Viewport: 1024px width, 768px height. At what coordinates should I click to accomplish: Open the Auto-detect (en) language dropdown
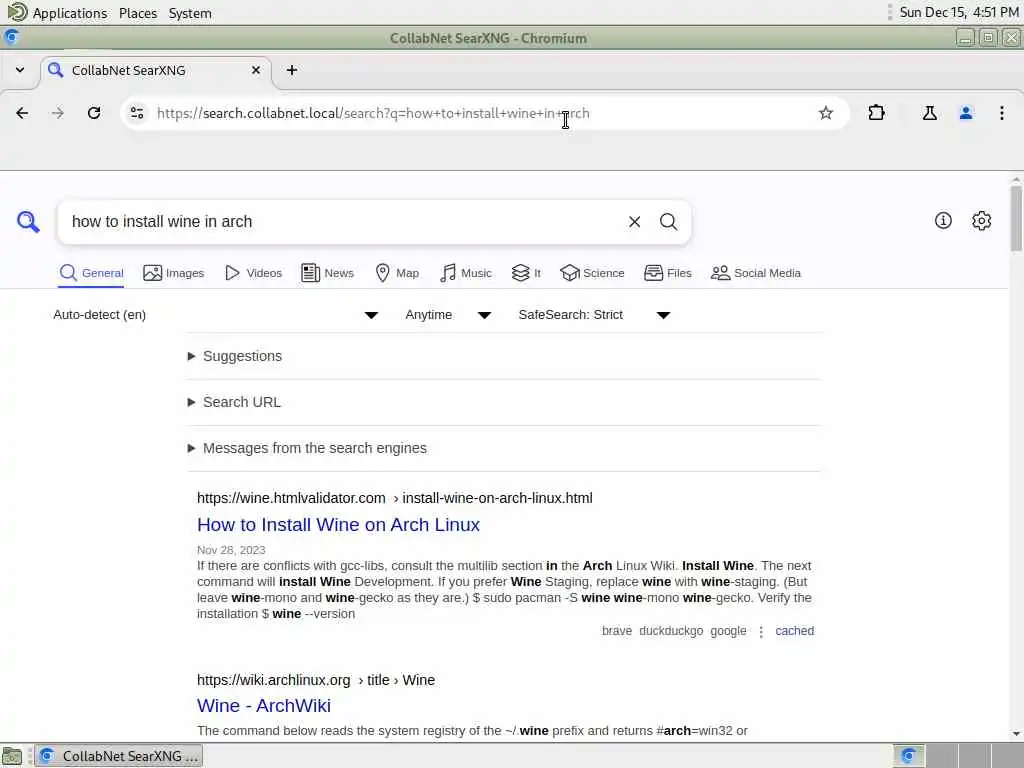coord(216,315)
